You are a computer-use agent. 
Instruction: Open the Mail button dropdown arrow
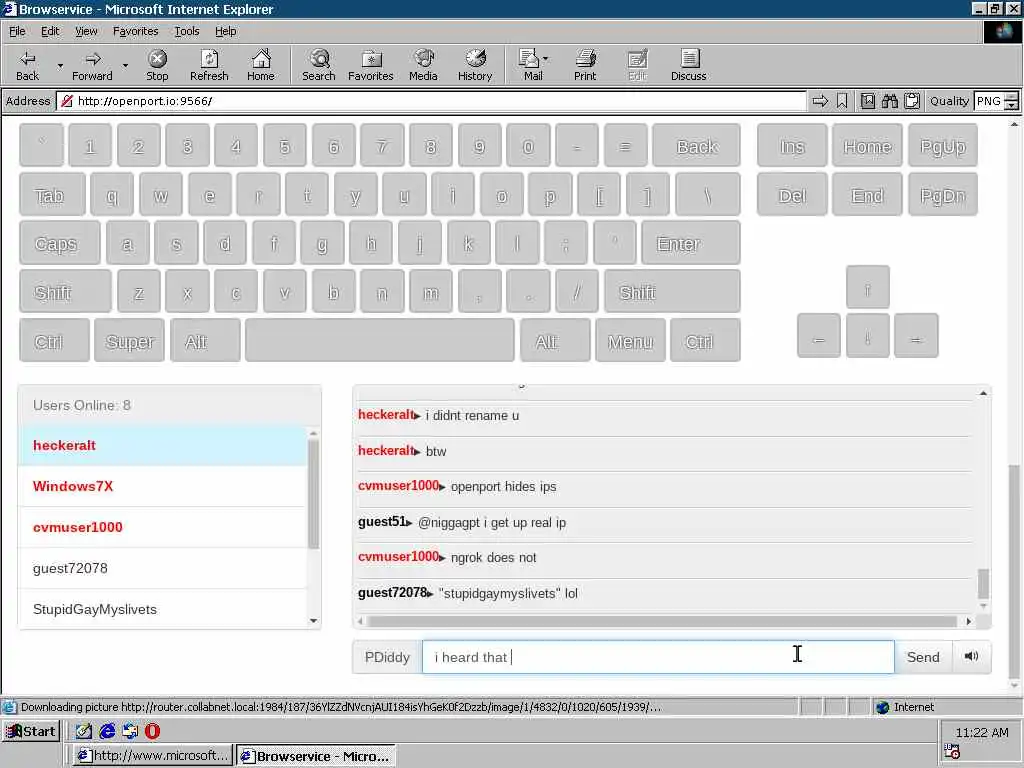tap(545, 59)
